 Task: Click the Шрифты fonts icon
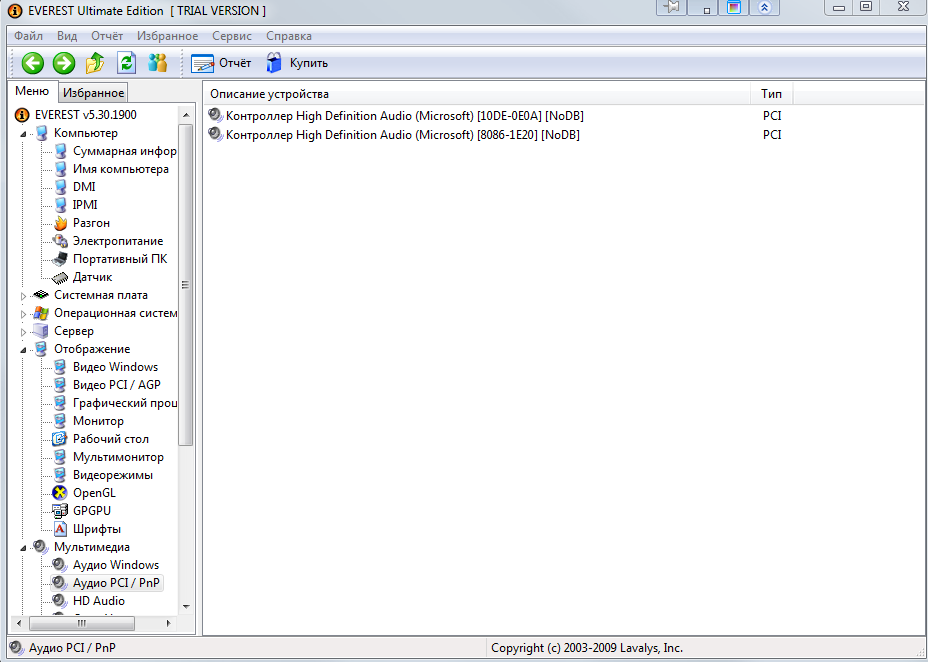click(60, 529)
